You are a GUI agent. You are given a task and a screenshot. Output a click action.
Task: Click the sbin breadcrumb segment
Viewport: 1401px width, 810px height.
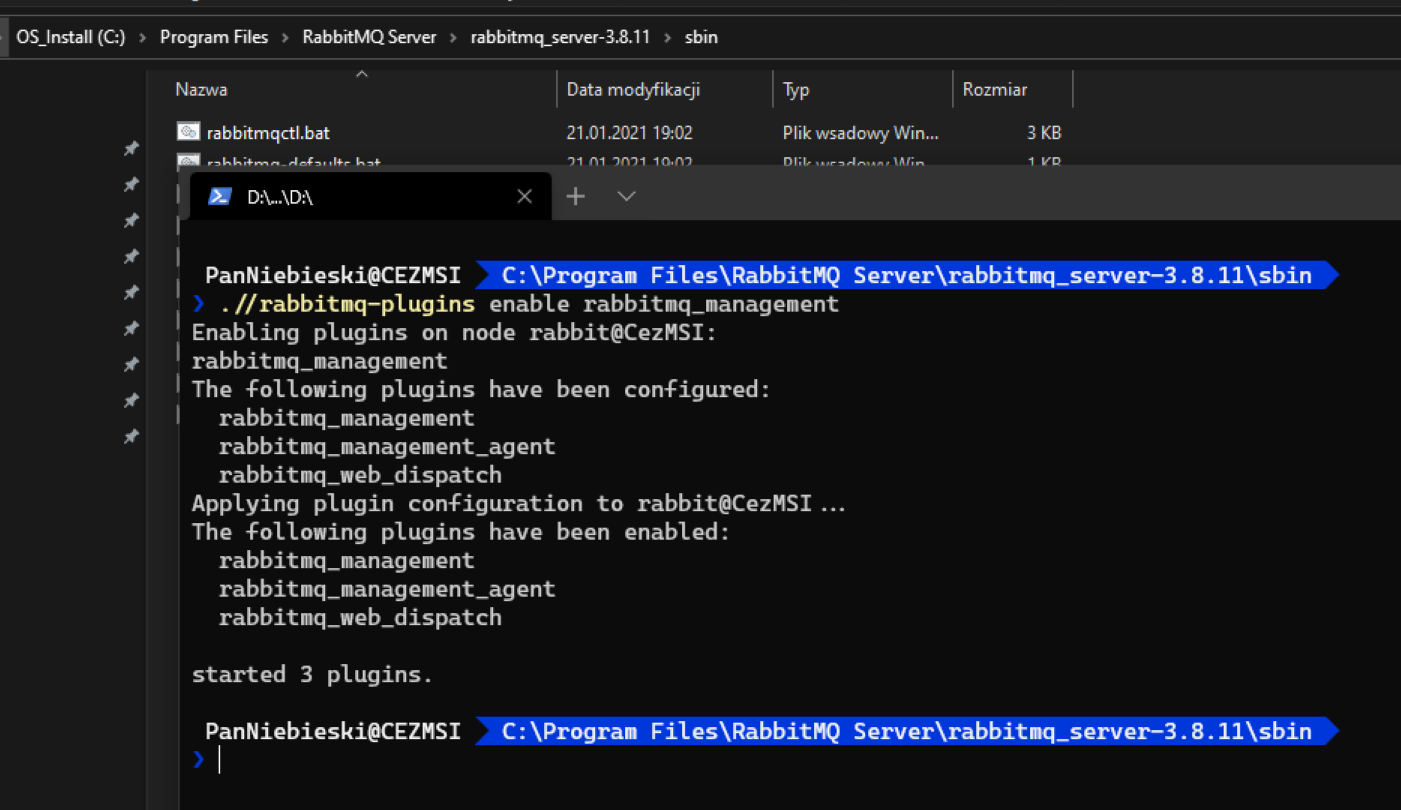701,38
